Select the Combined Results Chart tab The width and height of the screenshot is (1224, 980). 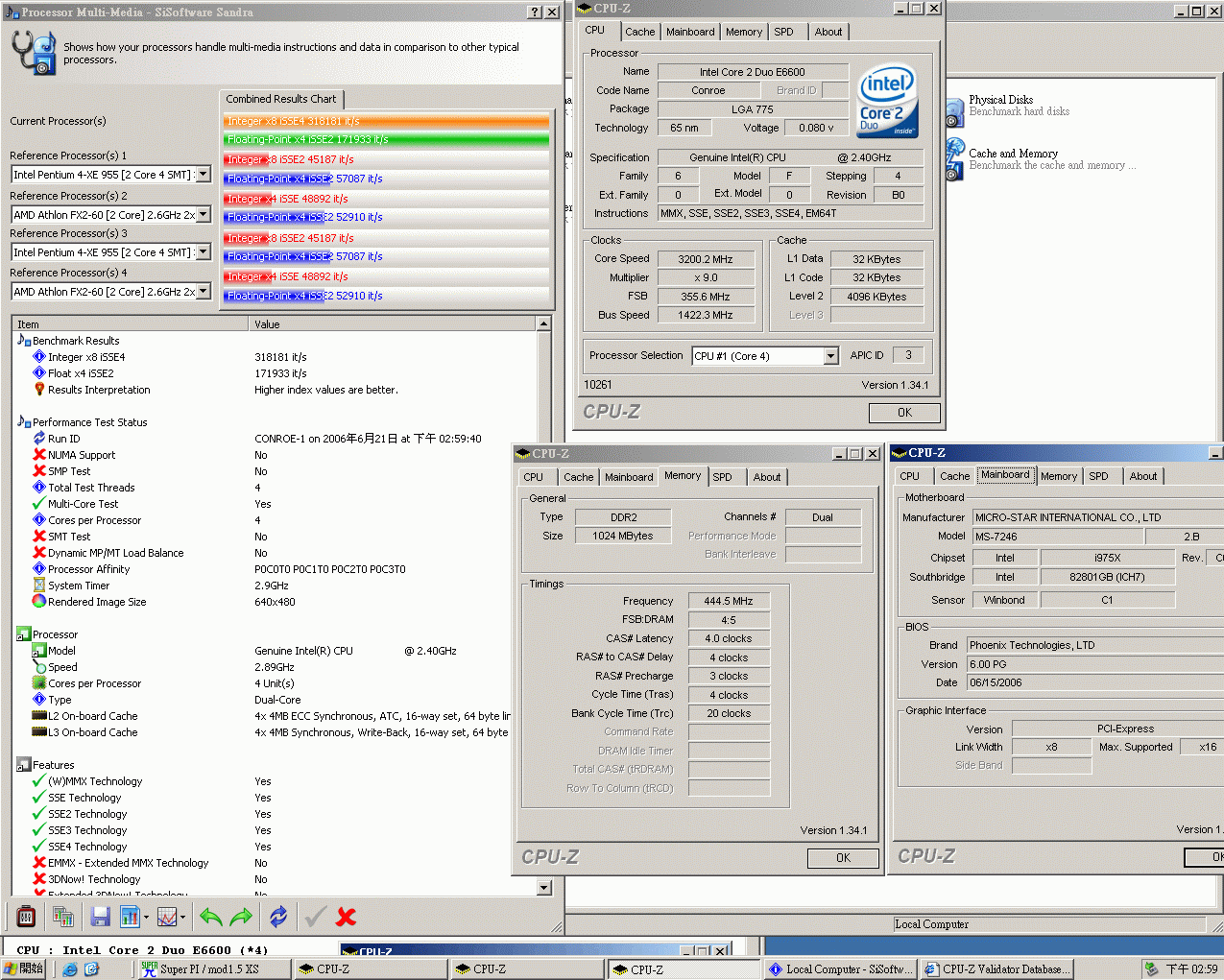(281, 99)
